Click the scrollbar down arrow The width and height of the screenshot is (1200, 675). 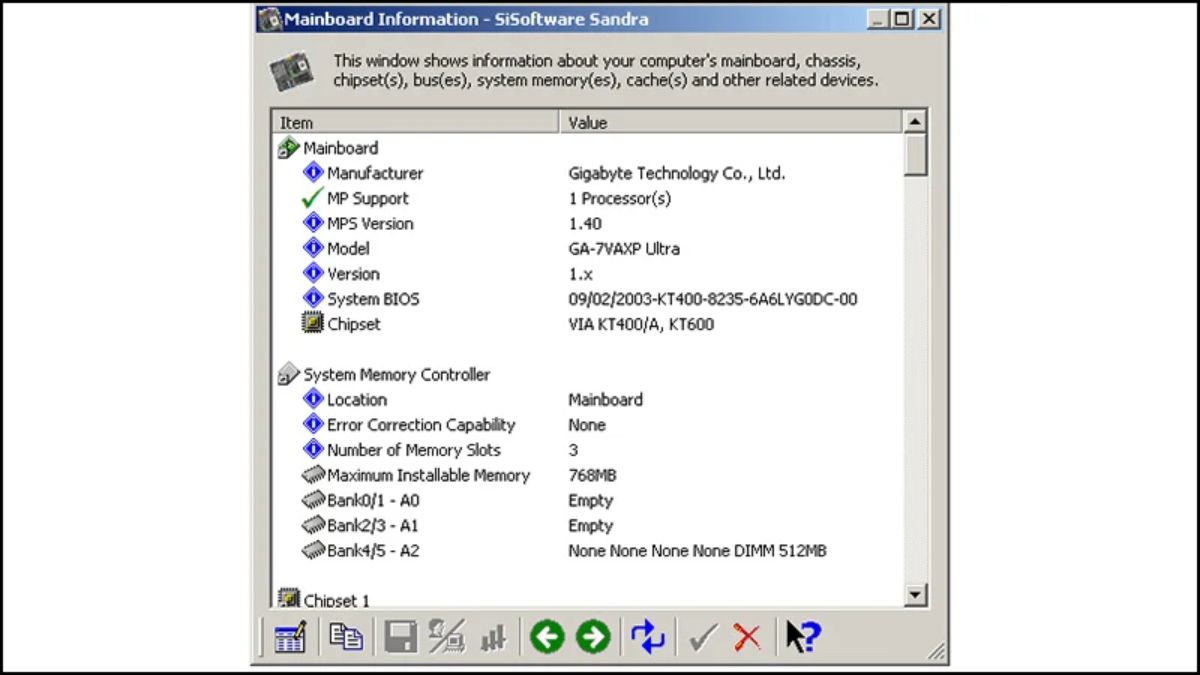tap(915, 595)
